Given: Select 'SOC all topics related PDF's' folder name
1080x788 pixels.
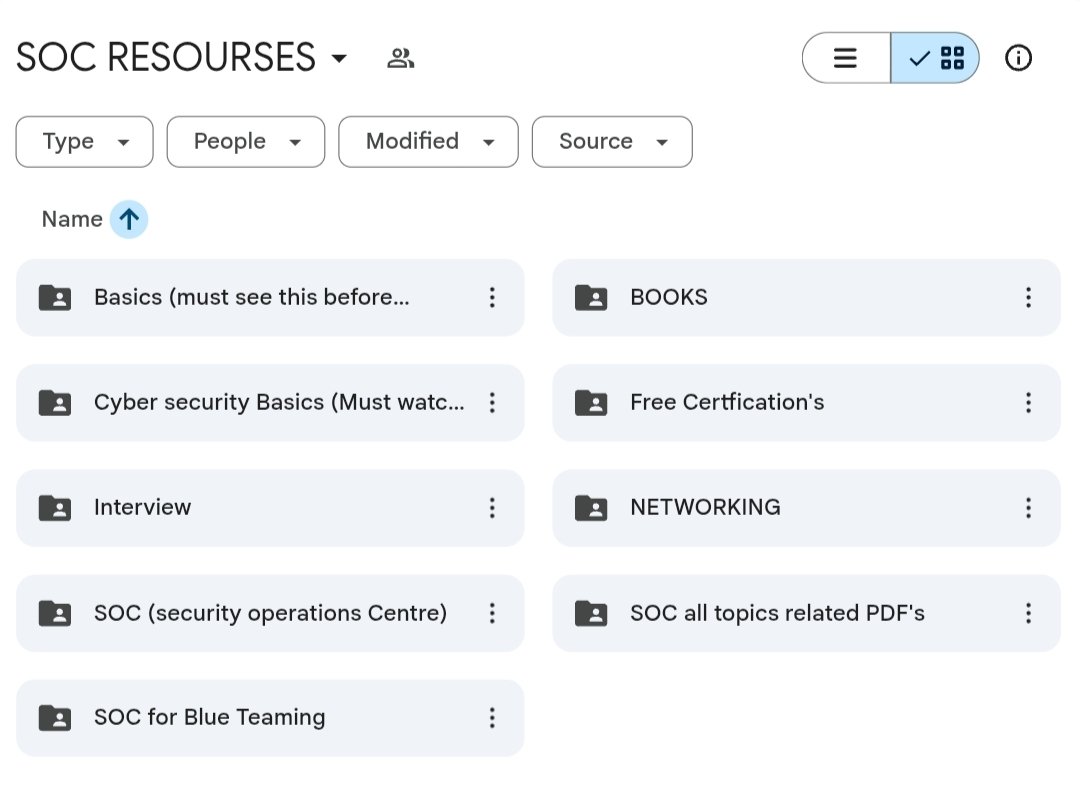Looking at the screenshot, I should [778, 614].
